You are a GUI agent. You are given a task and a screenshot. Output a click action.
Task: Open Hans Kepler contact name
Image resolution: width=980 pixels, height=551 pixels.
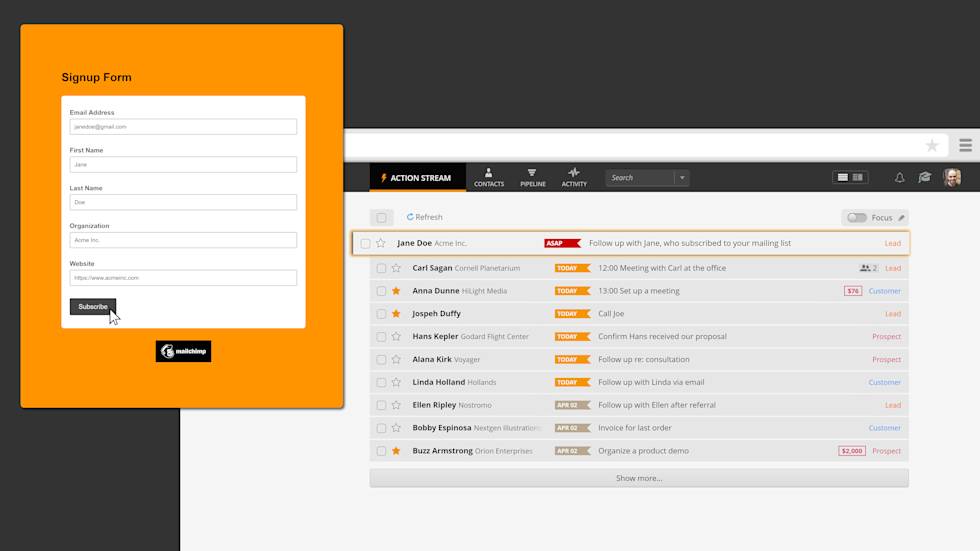pos(435,336)
